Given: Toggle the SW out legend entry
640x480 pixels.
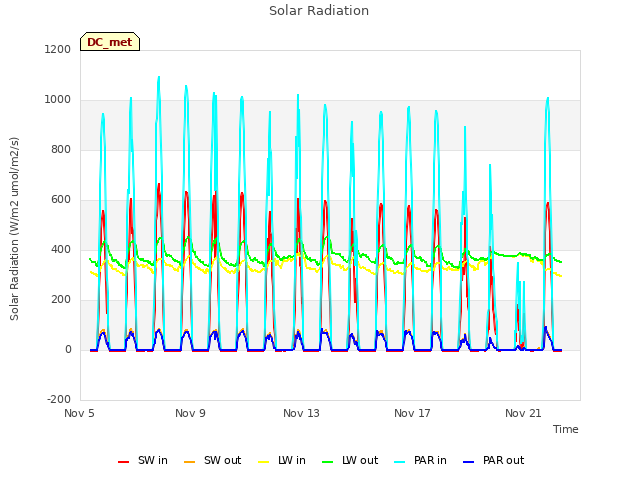Looking at the screenshot, I should coord(213,460).
